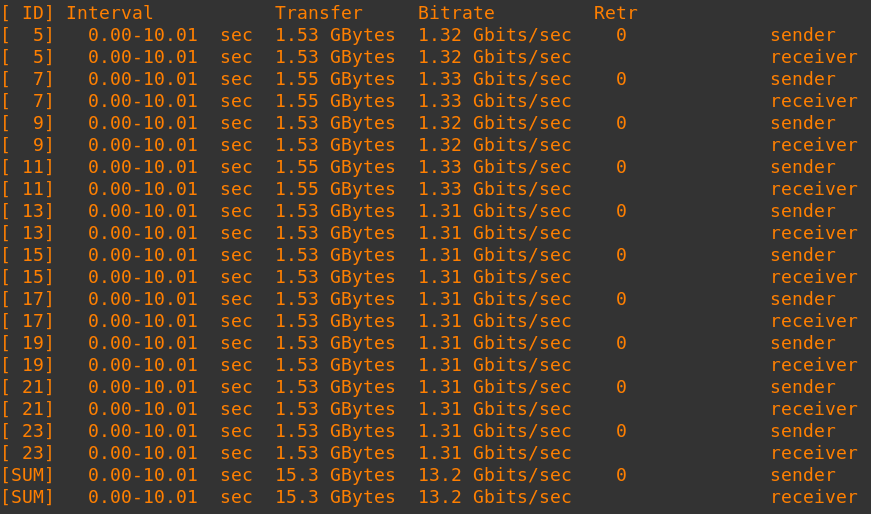Select "receiver" label in the SUM row

pyautogui.click(x=814, y=497)
